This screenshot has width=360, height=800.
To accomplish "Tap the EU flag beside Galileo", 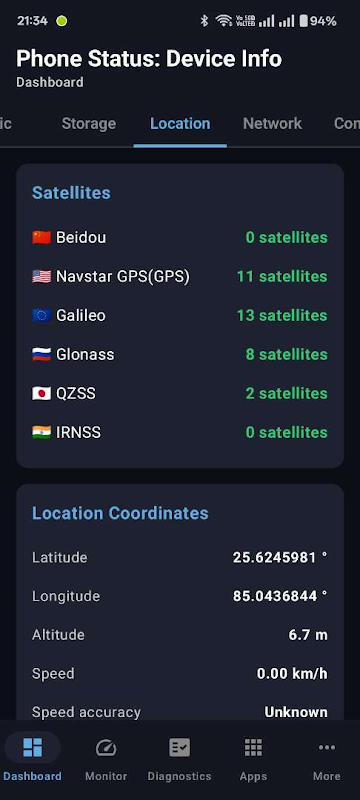I will click(x=41, y=315).
